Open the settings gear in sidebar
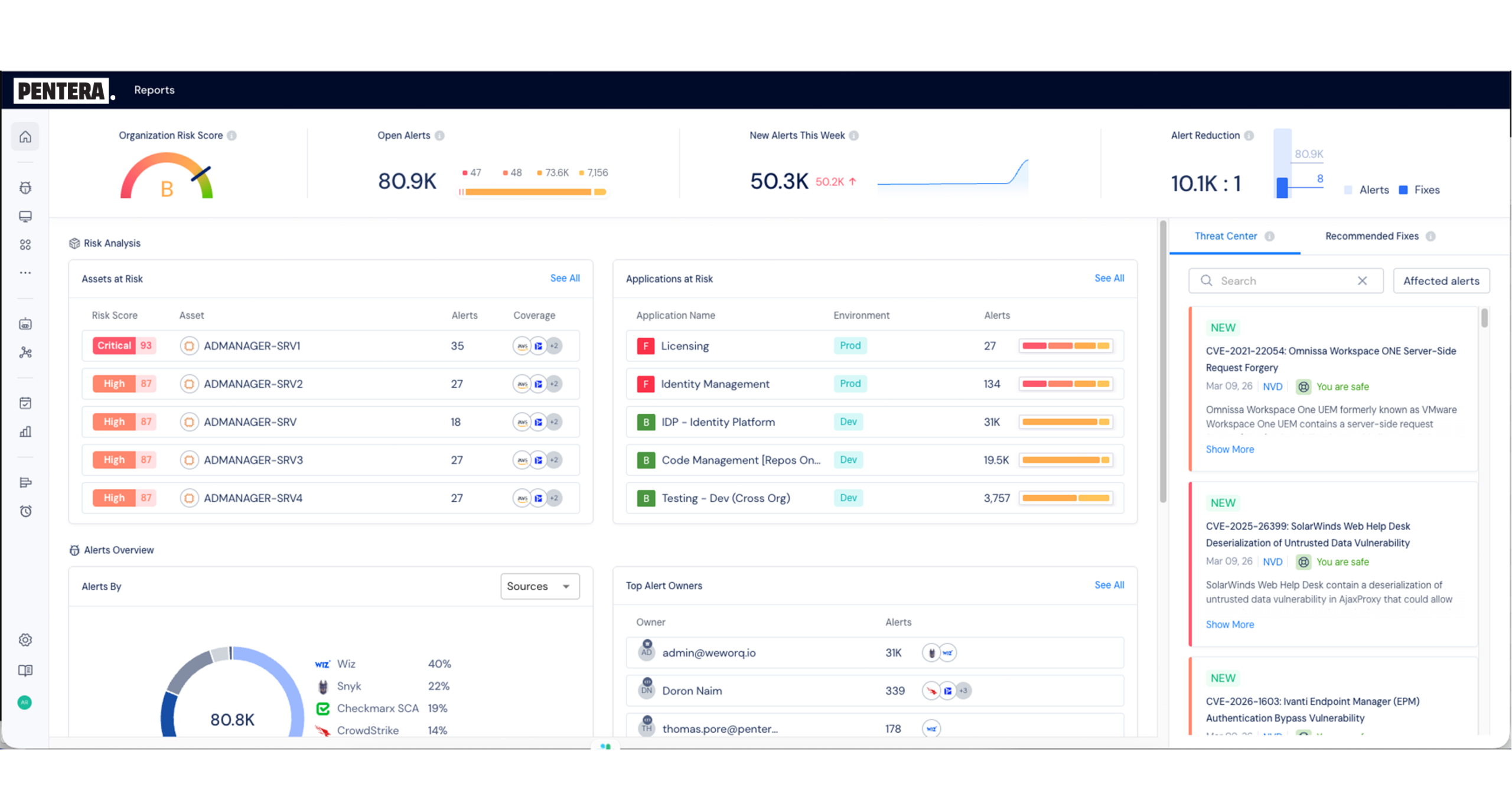The height and width of the screenshot is (807, 1512). pyautogui.click(x=25, y=640)
